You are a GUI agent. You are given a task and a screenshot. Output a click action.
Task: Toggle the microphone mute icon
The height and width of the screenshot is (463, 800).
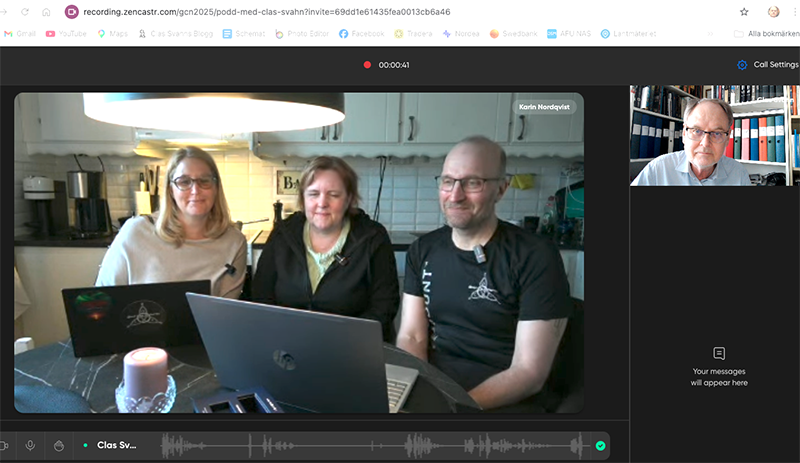pos(31,445)
